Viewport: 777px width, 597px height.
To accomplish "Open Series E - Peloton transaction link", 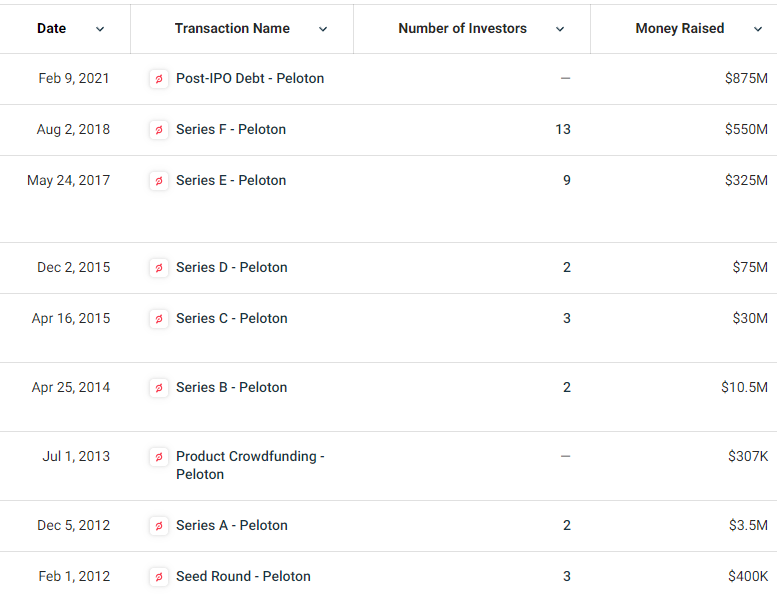I will (231, 180).
